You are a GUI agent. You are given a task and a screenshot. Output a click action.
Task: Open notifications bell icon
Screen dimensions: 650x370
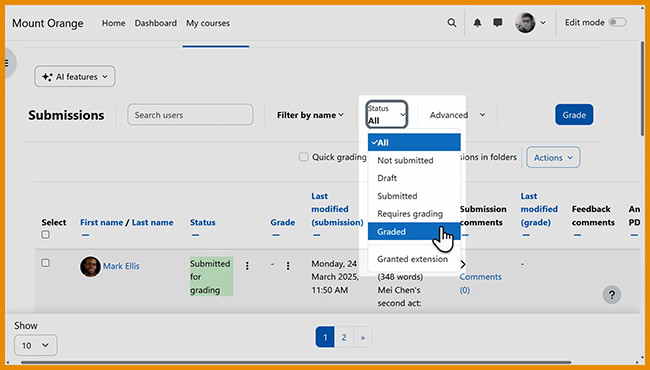(x=477, y=23)
